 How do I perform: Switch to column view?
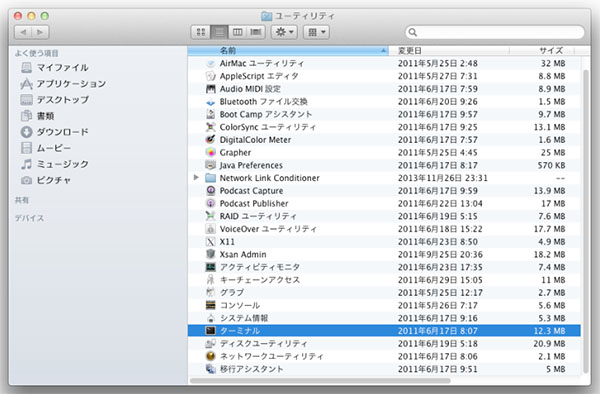(x=238, y=32)
